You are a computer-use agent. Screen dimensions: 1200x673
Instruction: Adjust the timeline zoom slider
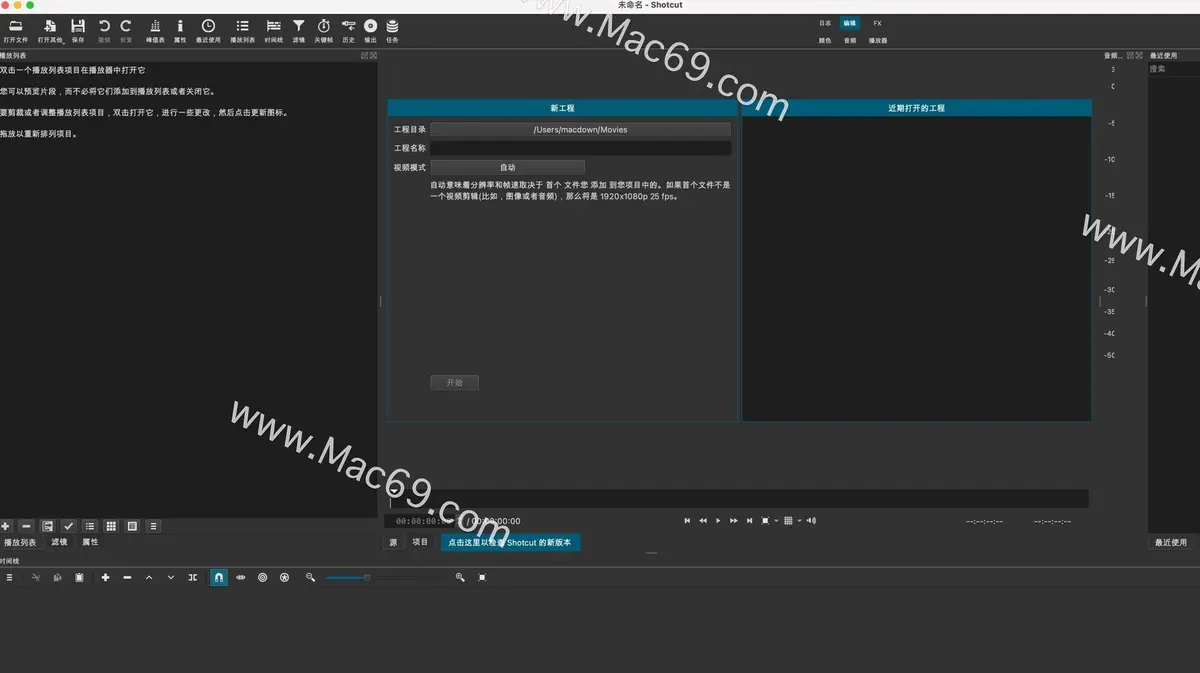pyautogui.click(x=385, y=578)
